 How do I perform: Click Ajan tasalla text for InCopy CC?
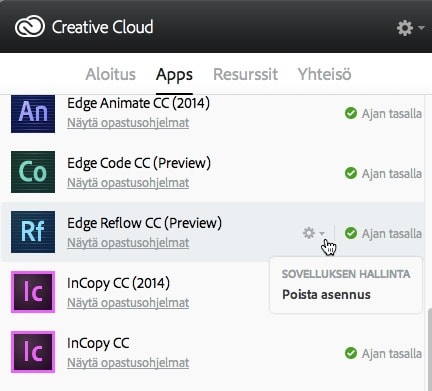tap(392, 354)
